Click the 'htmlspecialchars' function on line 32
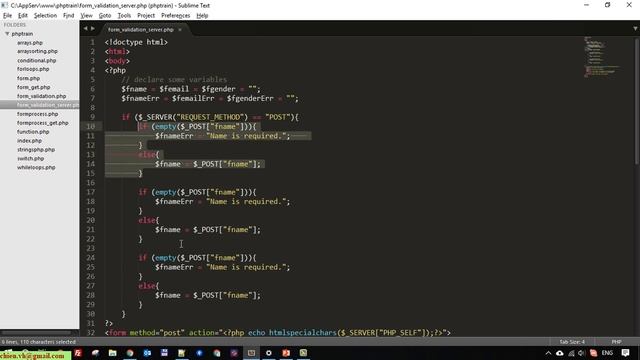The height and width of the screenshot is (360, 640). coord(302,333)
